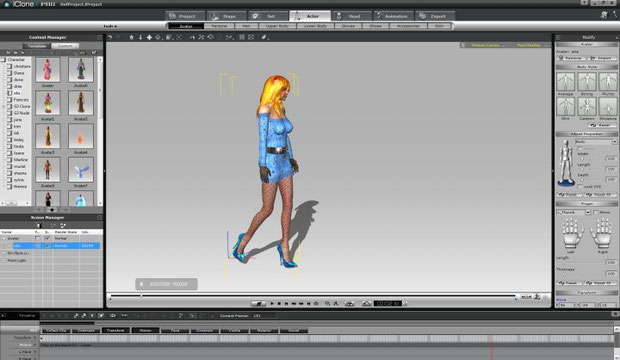The image size is (620, 360).
Task: Select the Right hand icon
Action: click(602, 233)
